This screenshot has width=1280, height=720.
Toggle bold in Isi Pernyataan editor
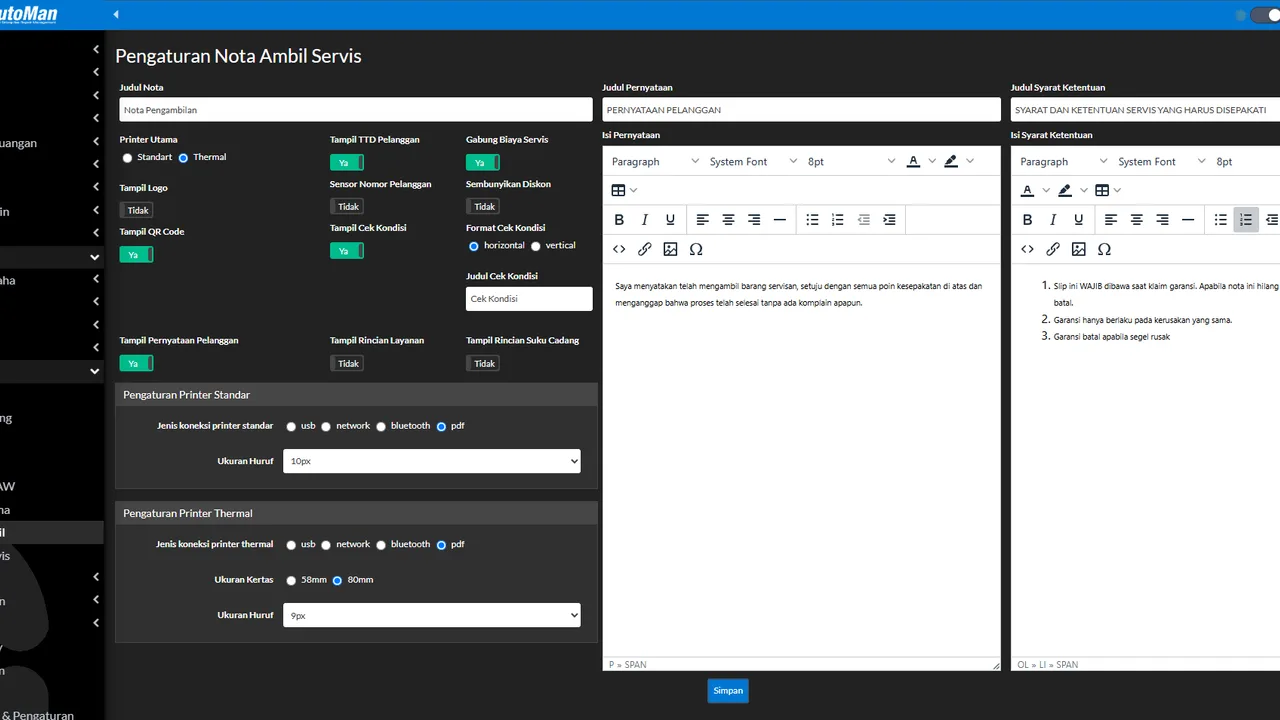pyautogui.click(x=619, y=220)
